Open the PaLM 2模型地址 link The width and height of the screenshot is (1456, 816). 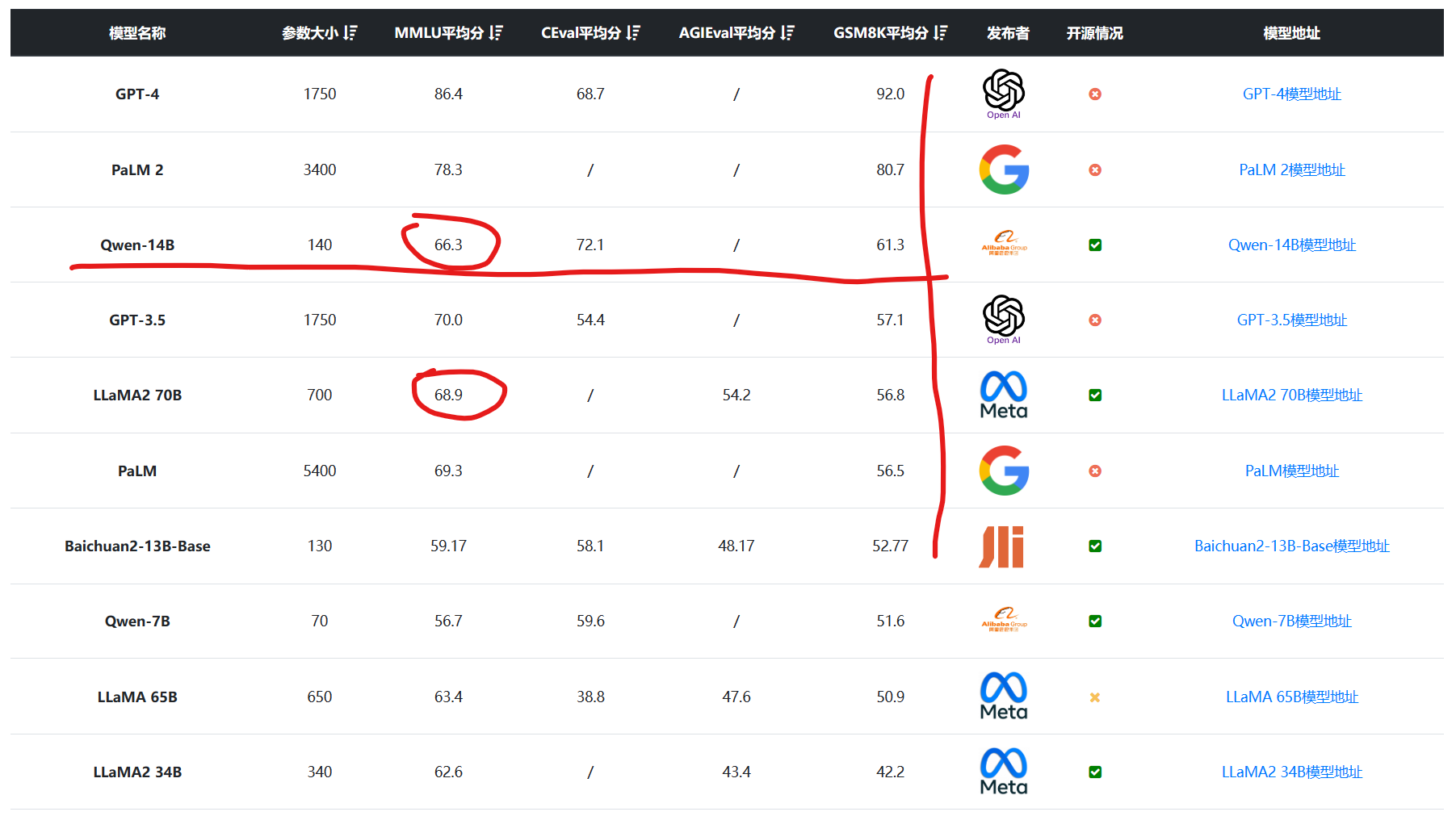[1292, 169]
